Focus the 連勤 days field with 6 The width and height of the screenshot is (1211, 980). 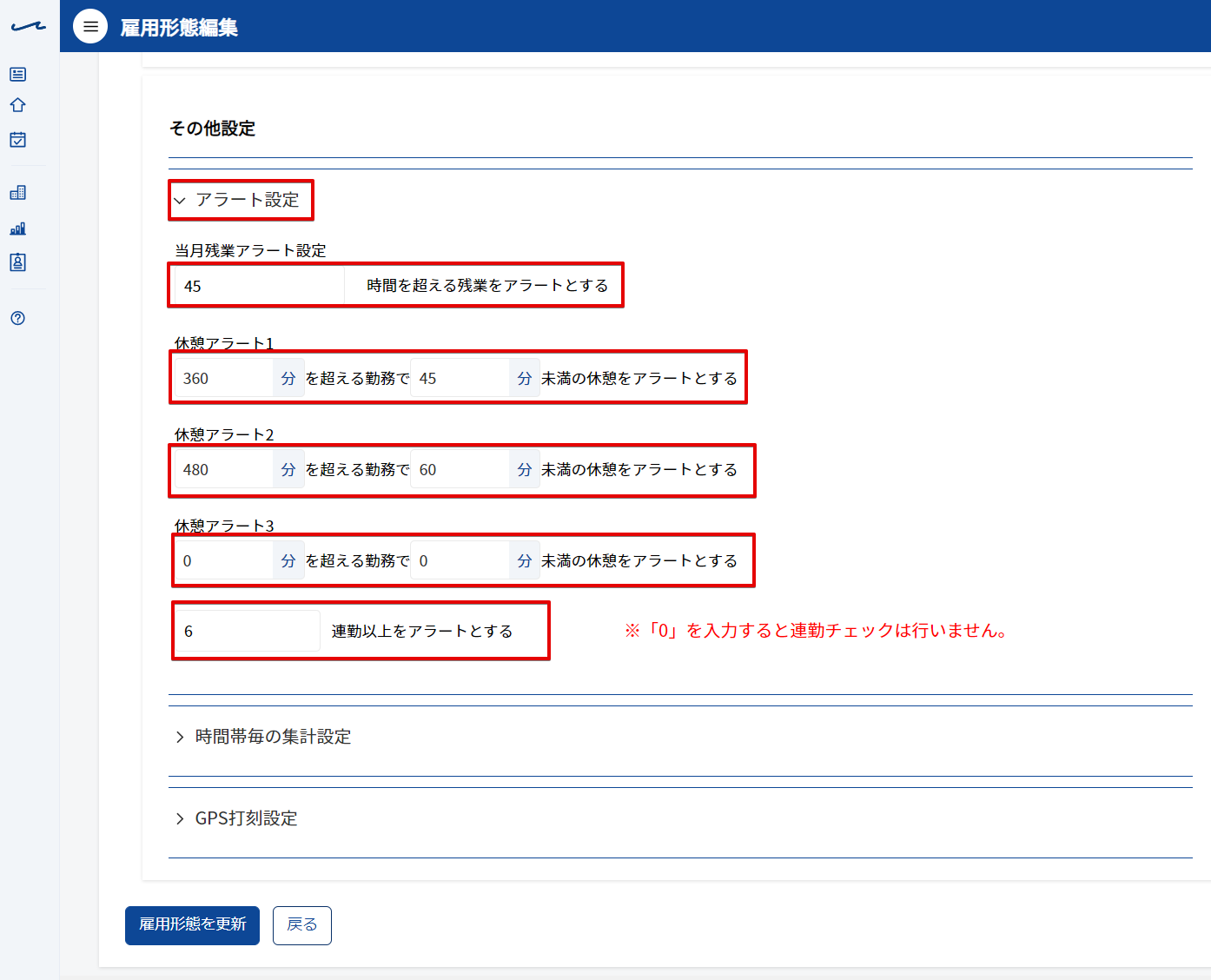248,631
